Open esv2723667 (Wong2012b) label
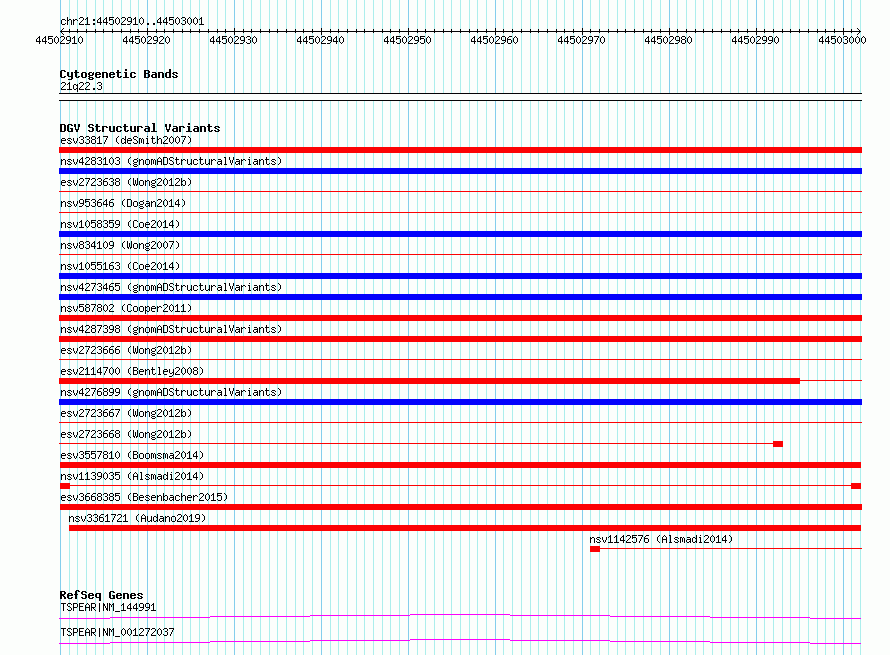Image resolution: width=890 pixels, height=655 pixels. tap(126, 413)
